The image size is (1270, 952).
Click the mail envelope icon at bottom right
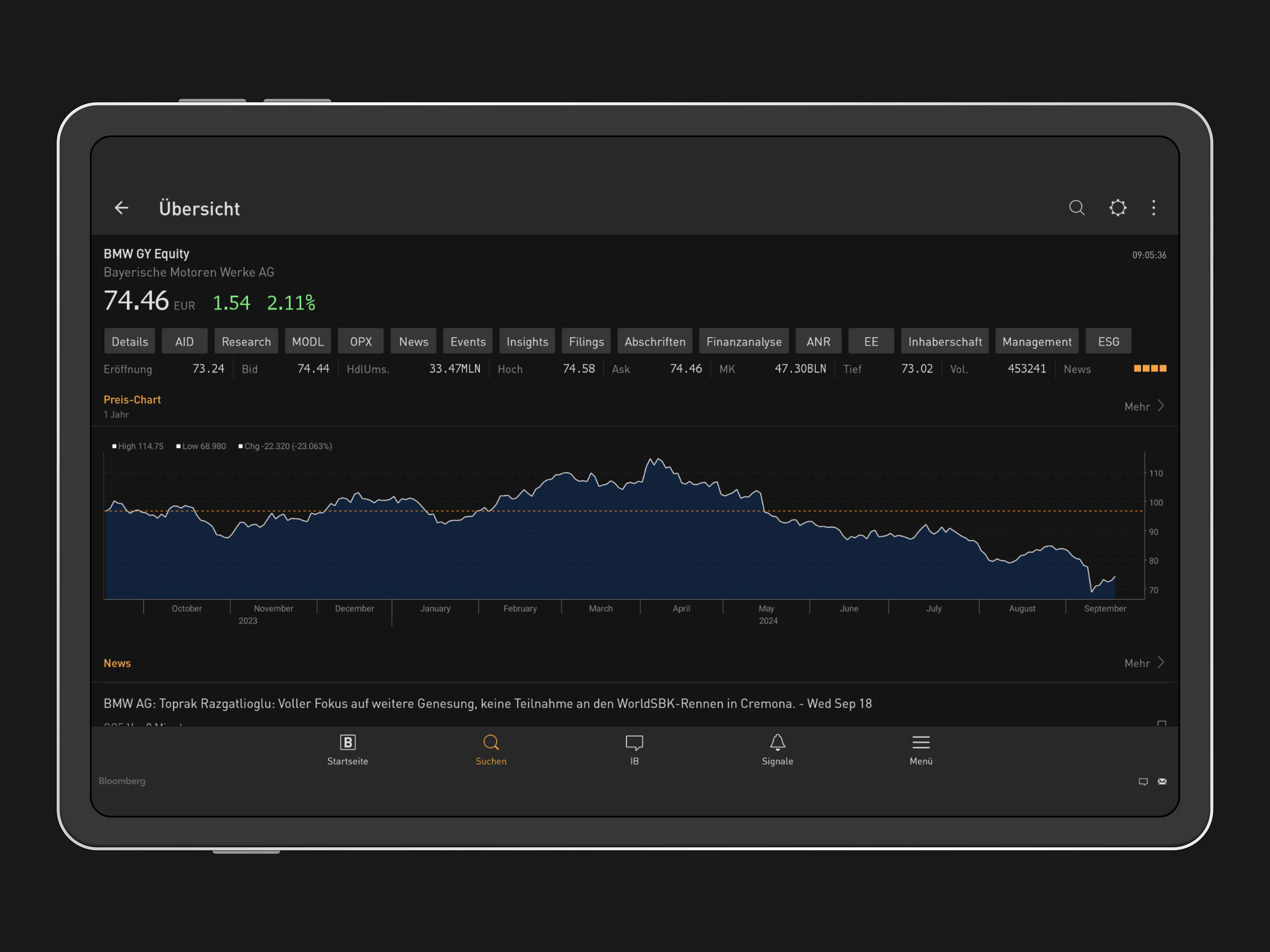click(x=1162, y=781)
